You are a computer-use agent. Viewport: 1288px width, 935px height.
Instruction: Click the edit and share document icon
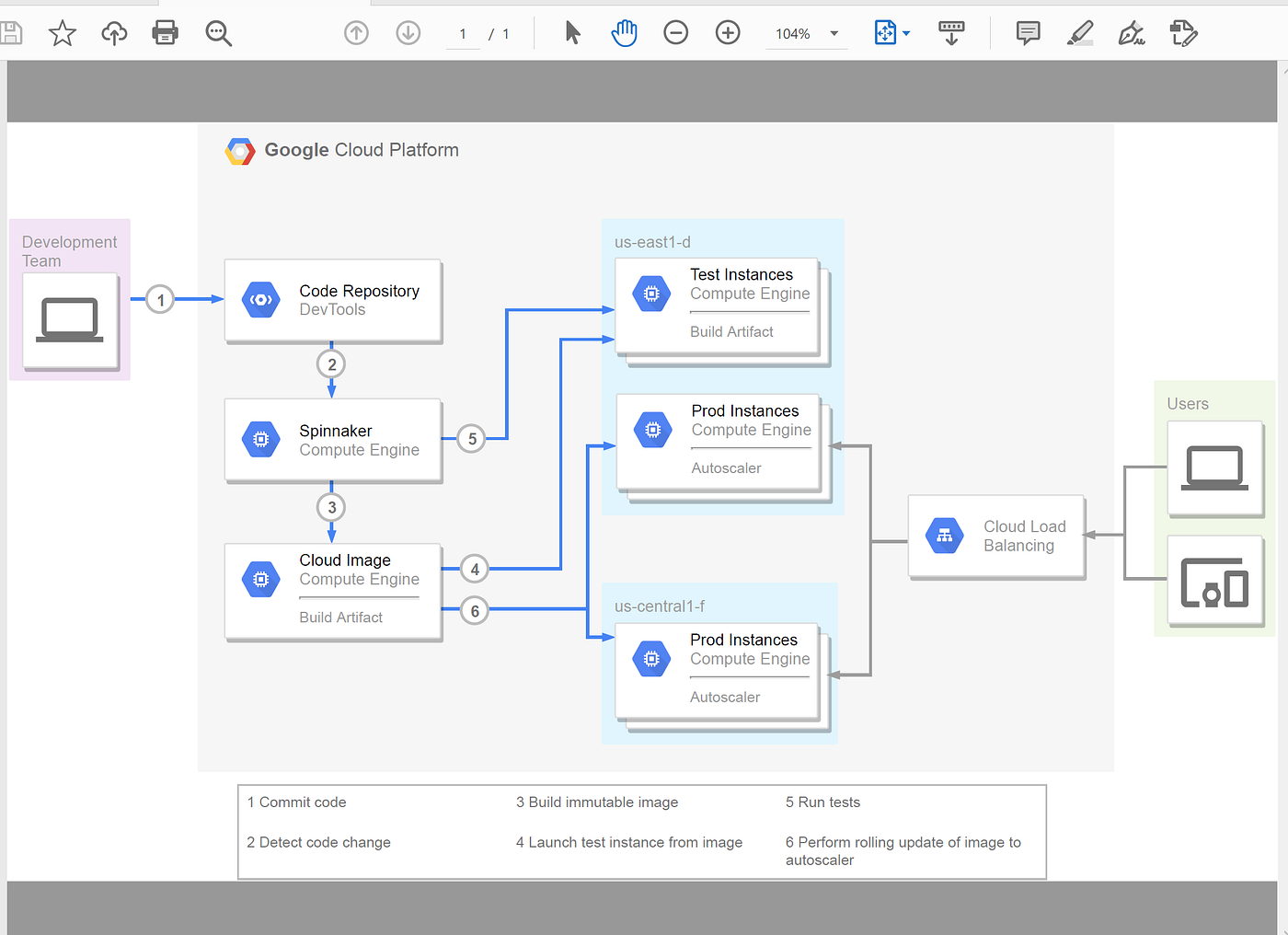[1184, 34]
